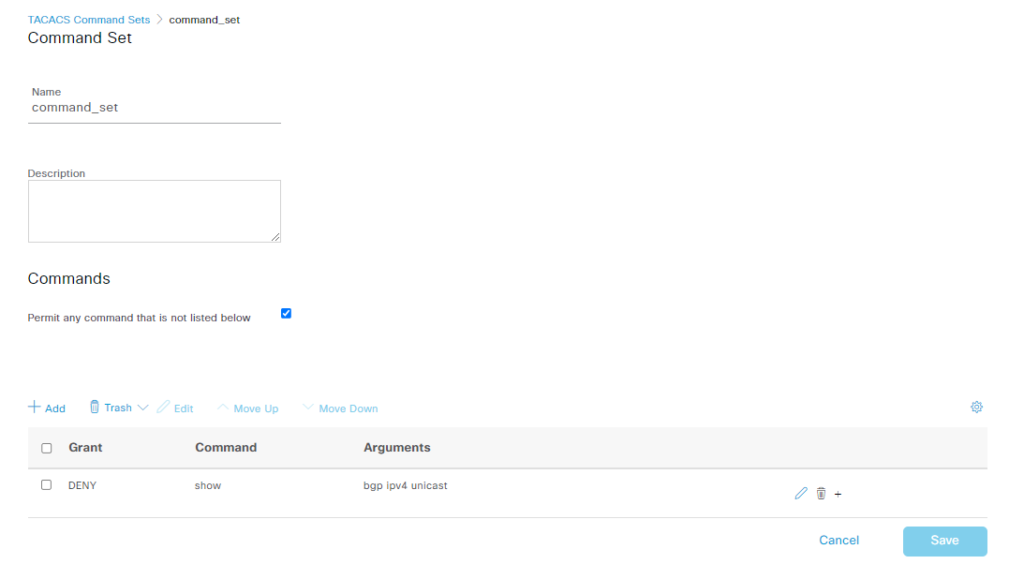
Task: Click the Cancel link
Action: pos(839,540)
